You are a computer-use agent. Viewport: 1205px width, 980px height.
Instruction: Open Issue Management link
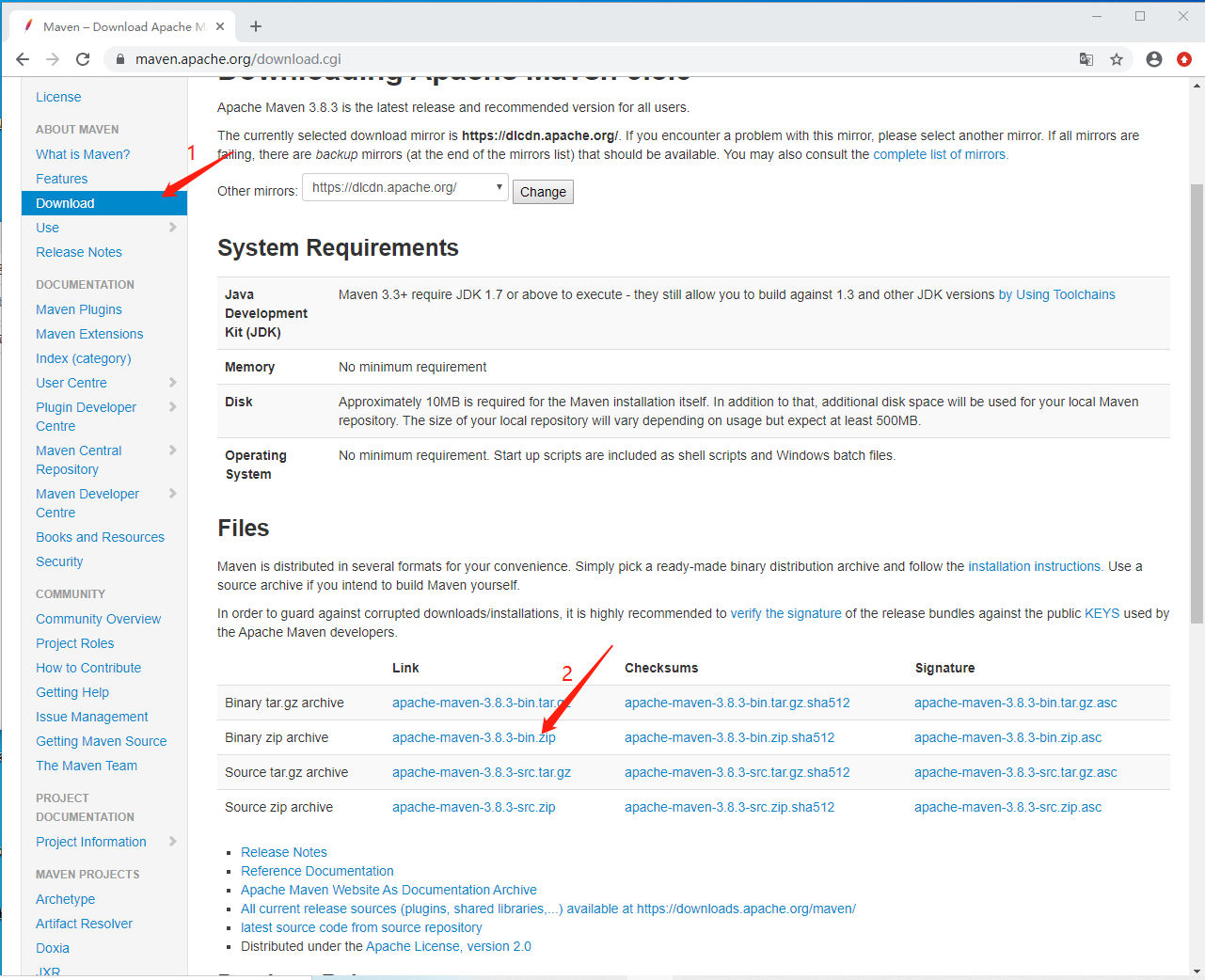pos(92,717)
